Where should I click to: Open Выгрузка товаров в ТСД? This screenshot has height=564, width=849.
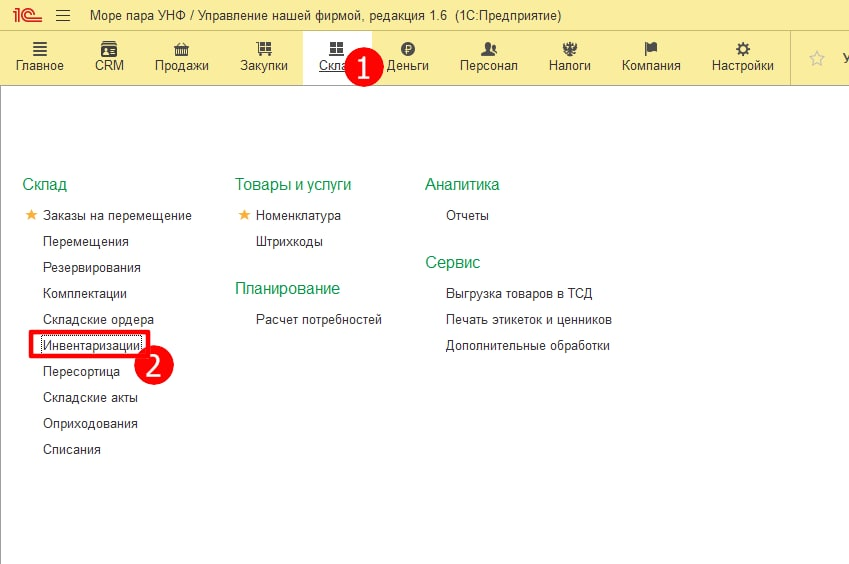click(519, 293)
